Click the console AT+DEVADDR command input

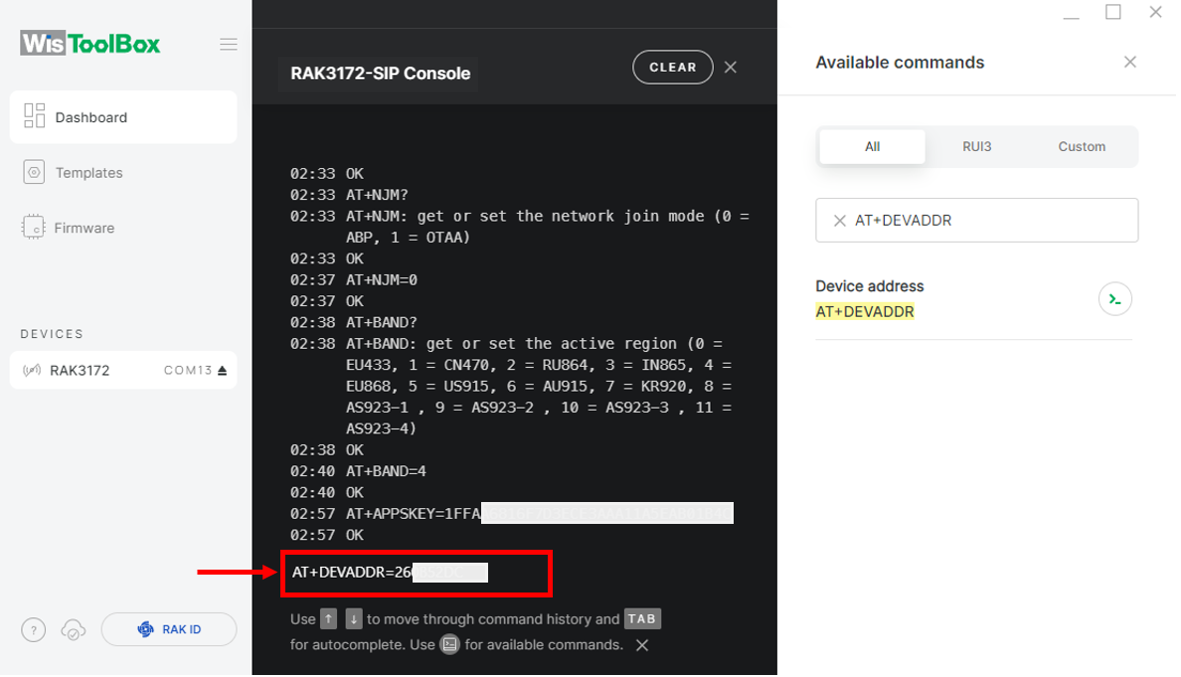tap(417, 573)
